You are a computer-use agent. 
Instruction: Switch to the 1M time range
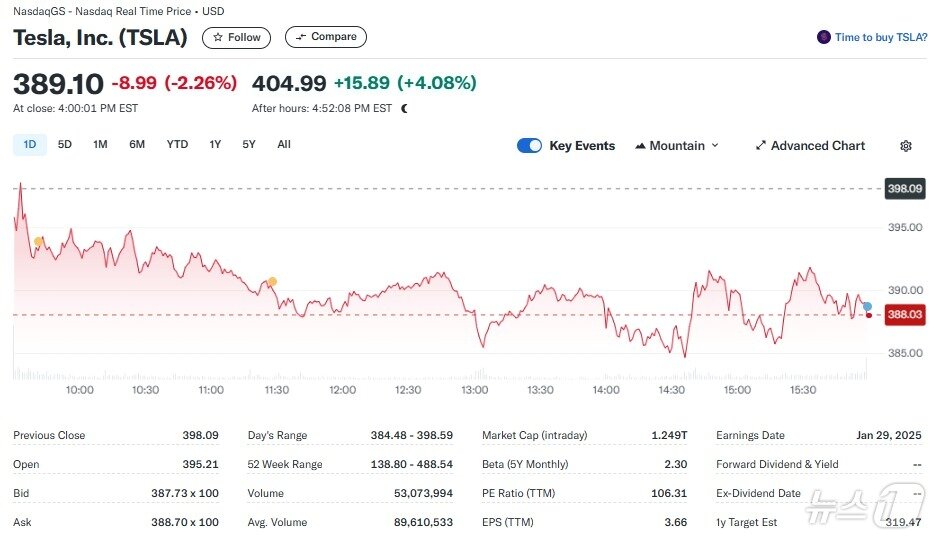100,144
